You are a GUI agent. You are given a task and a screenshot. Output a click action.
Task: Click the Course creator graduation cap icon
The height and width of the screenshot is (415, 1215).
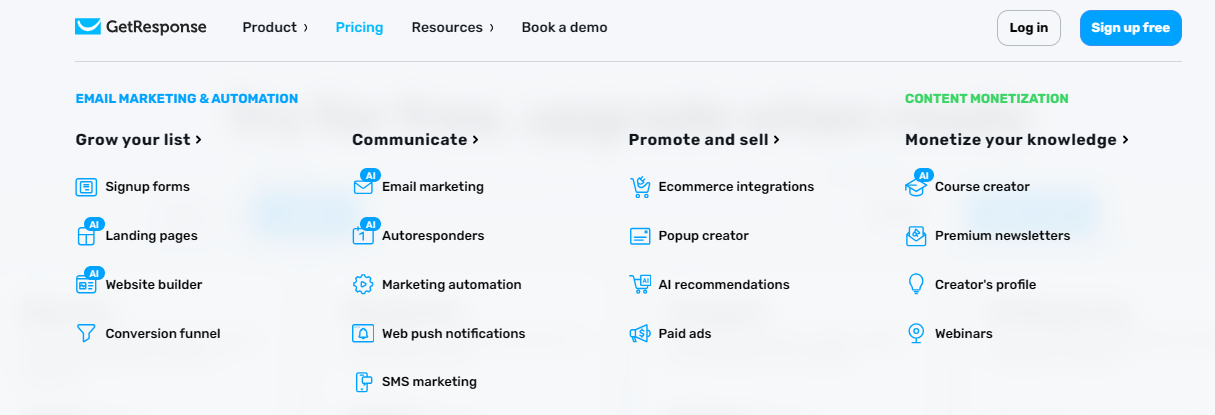[916, 187]
